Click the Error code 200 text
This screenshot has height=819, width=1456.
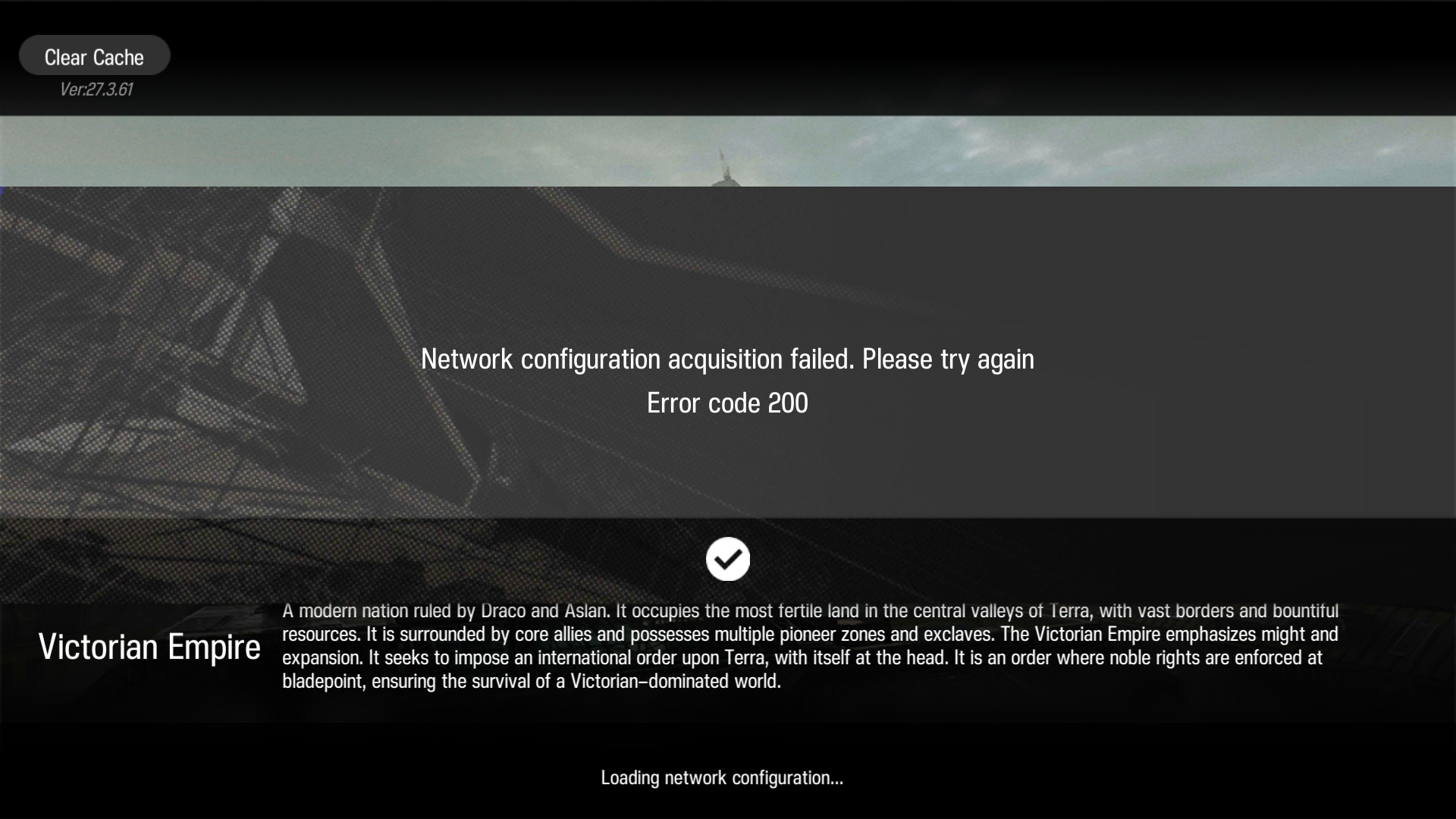(x=727, y=403)
